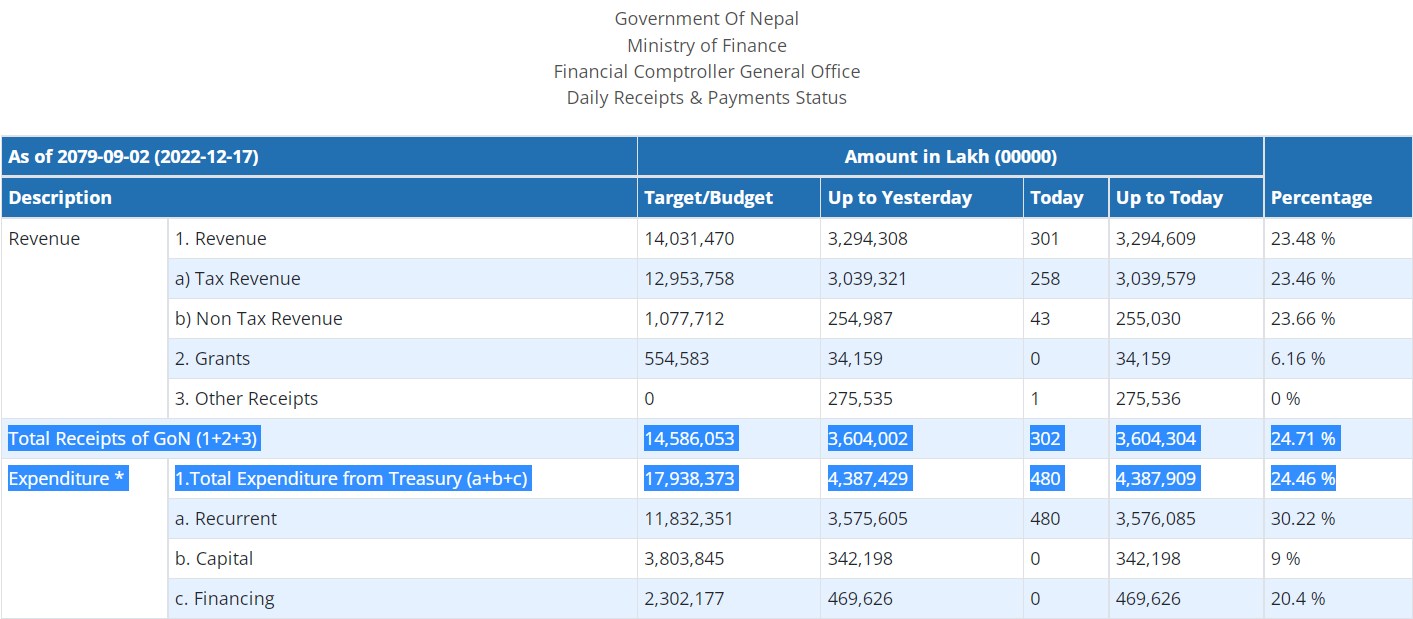The height and width of the screenshot is (619, 1413).
Task: Click the 'Target/Budget' column header
Action: pyautogui.click(x=708, y=198)
